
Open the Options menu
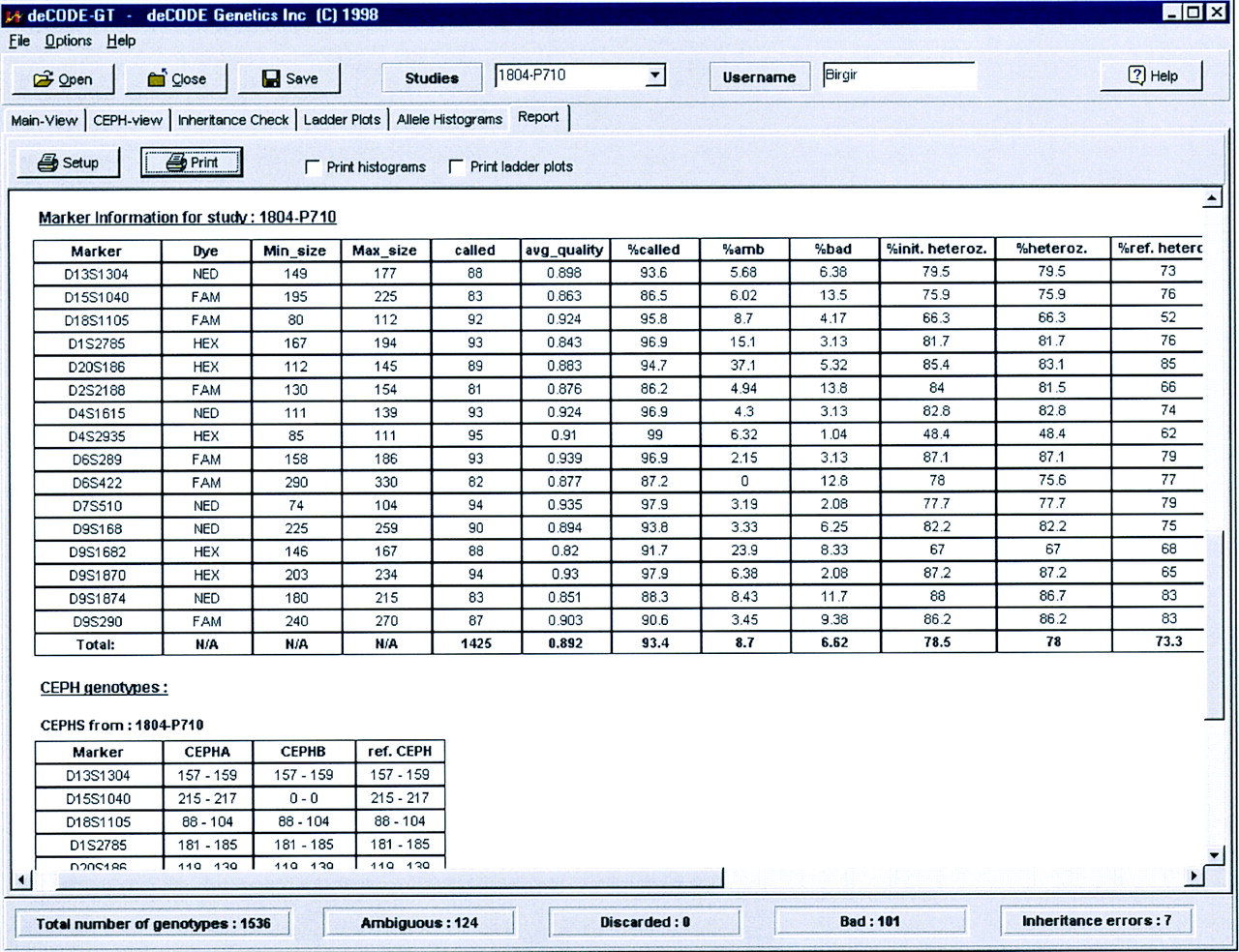tap(68, 41)
